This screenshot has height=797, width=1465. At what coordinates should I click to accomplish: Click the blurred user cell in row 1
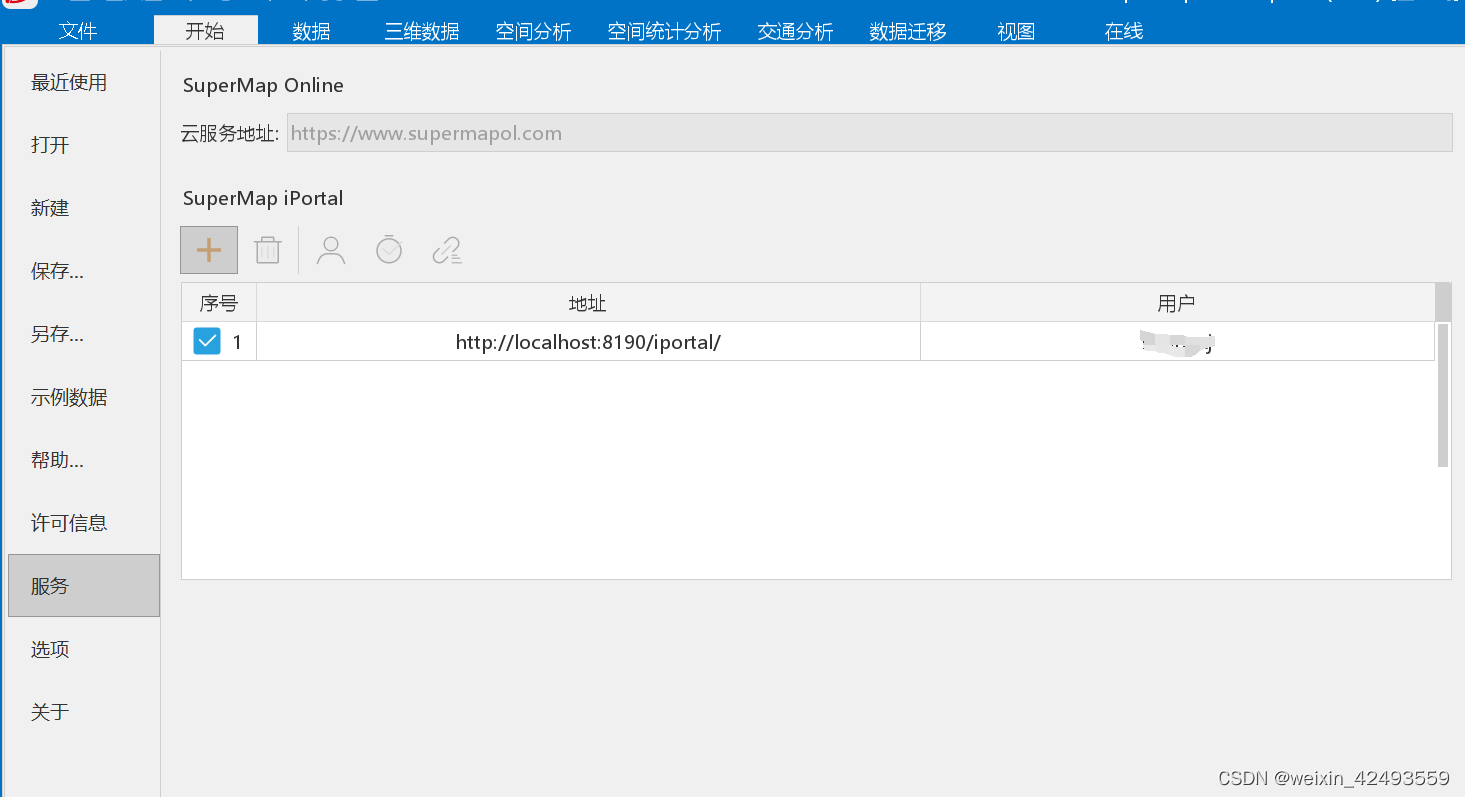coord(1177,342)
